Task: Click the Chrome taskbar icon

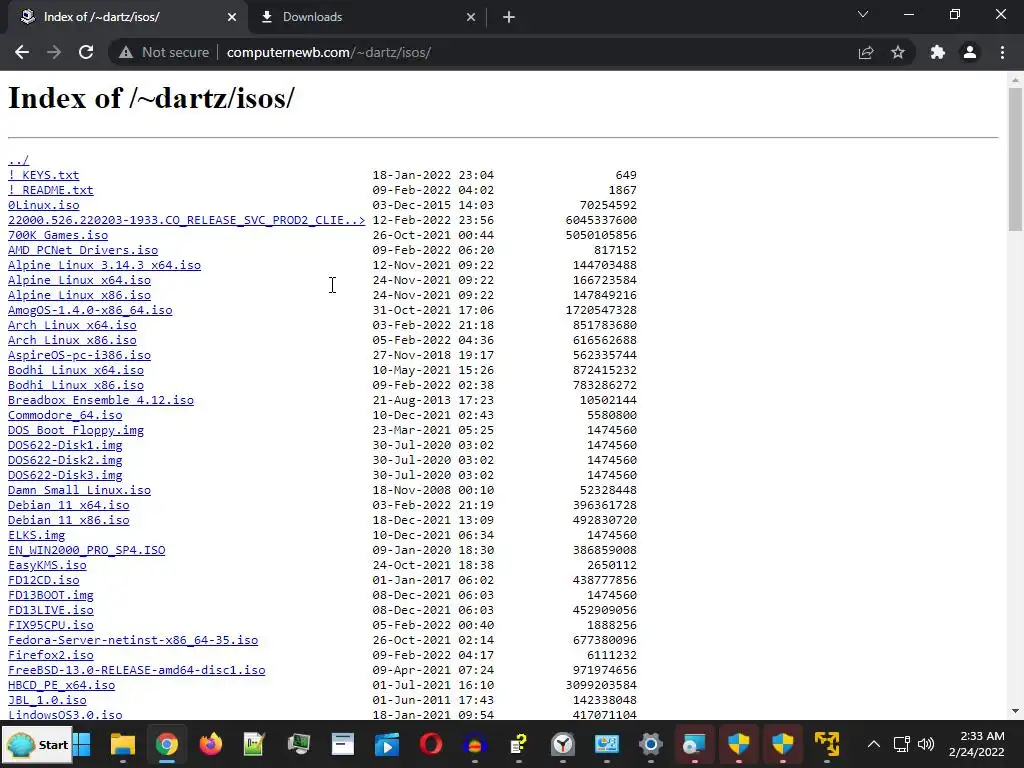Action: click(x=167, y=744)
